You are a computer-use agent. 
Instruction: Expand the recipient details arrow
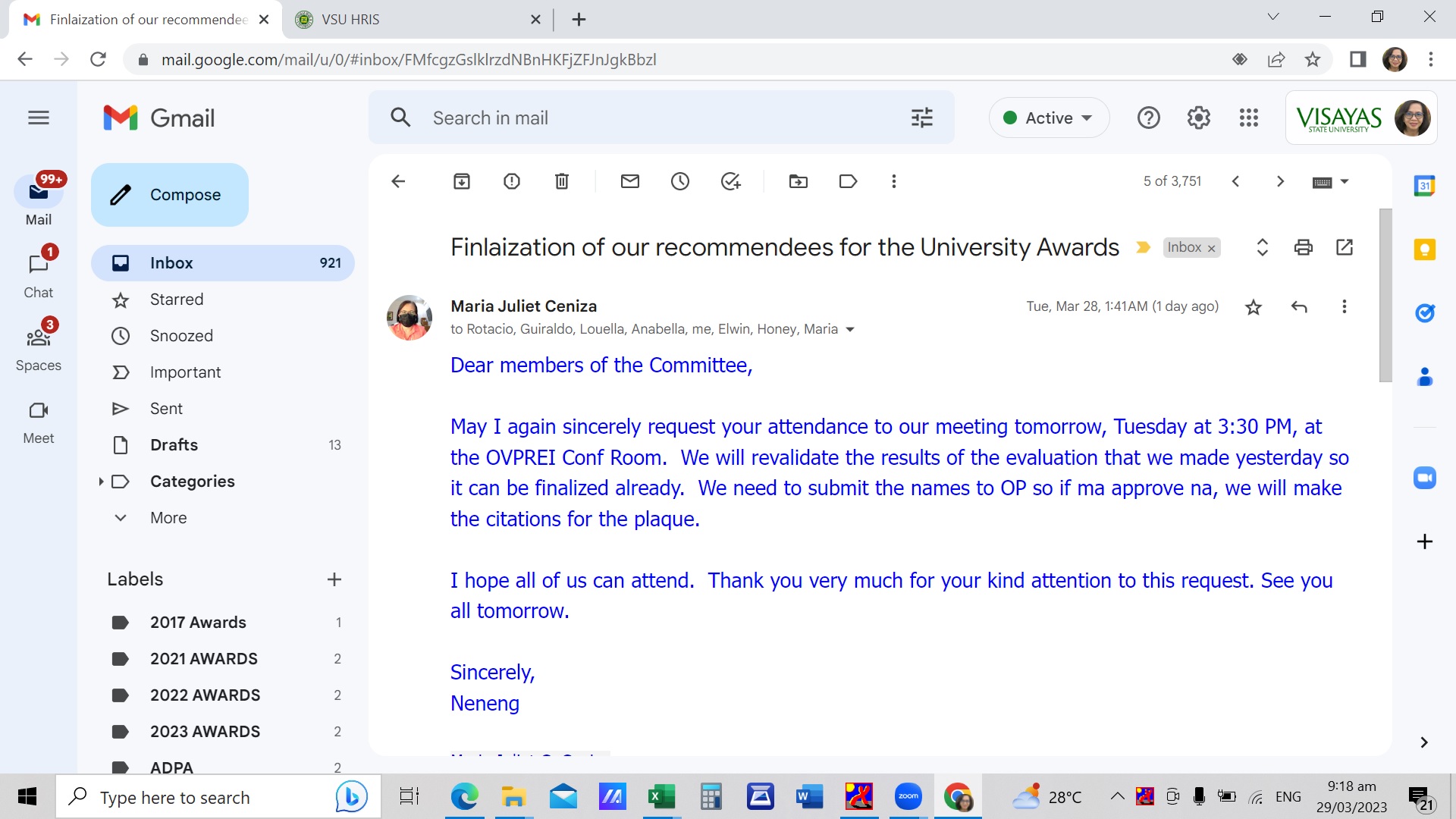850,330
